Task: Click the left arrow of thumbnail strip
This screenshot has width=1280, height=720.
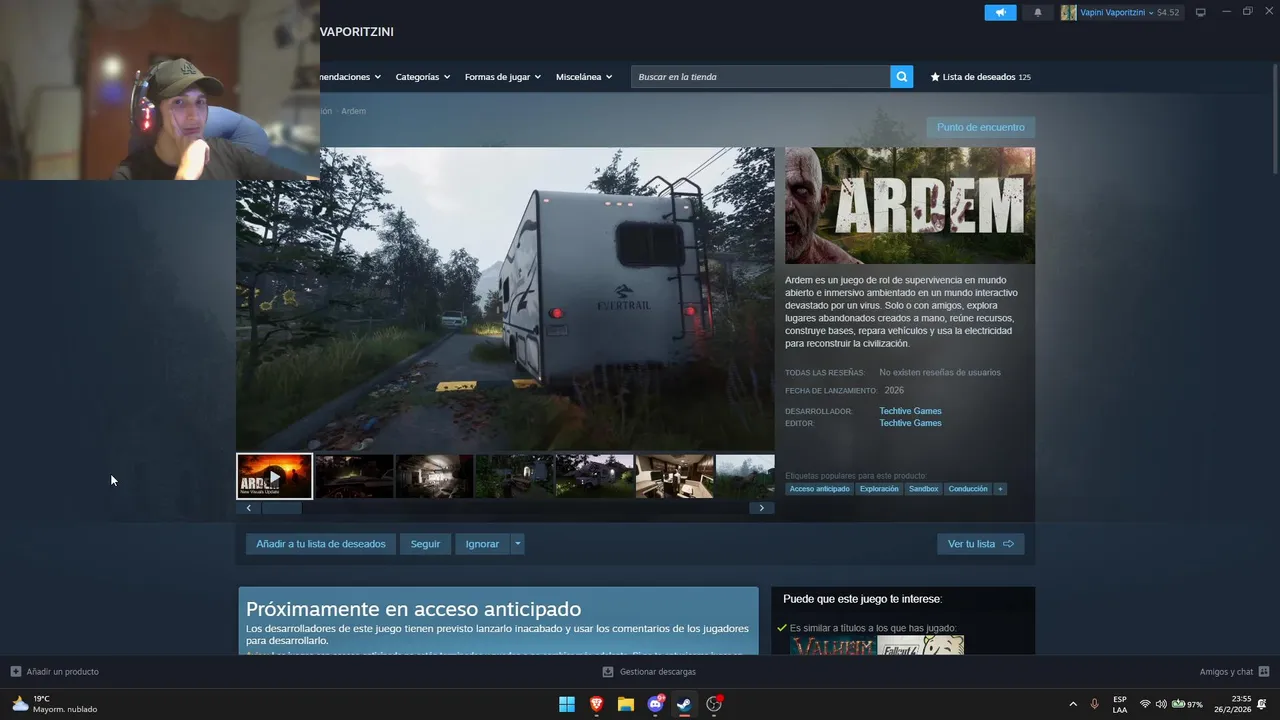Action: pyautogui.click(x=248, y=508)
